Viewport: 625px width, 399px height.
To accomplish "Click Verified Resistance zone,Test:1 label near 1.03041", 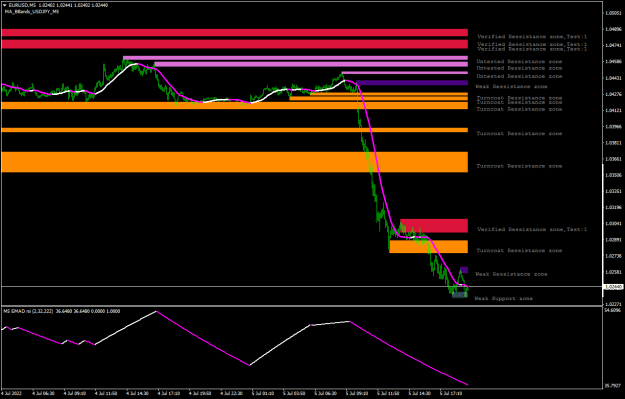I will point(532,229).
